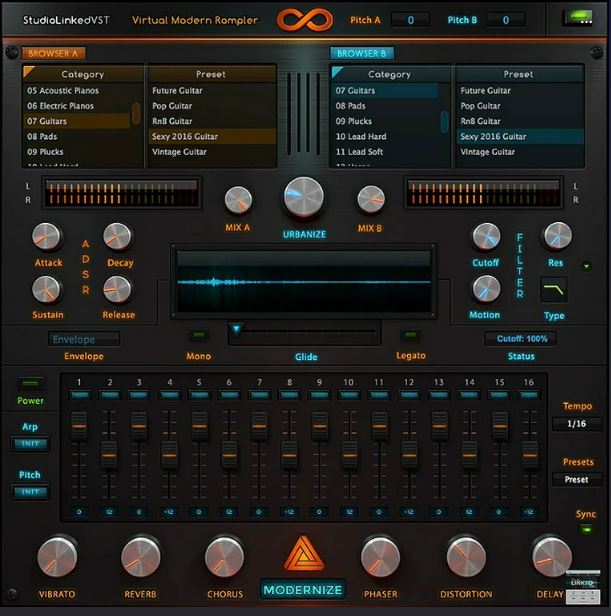Select 09 Plucks in Browser B

coord(385,121)
